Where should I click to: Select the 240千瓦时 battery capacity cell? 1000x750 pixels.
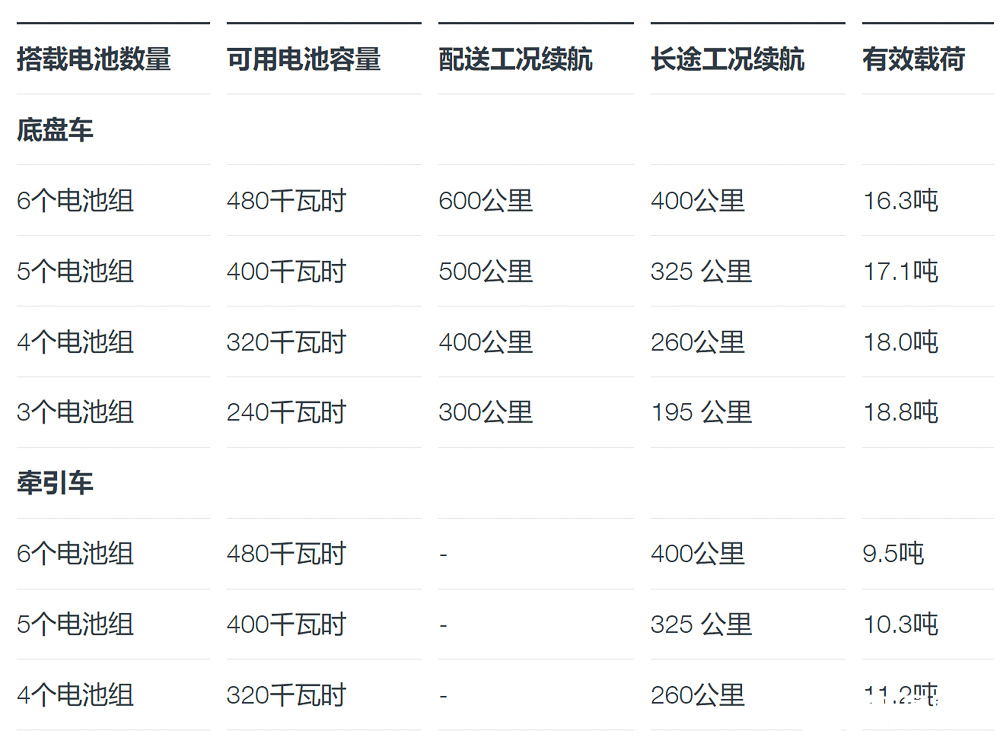pos(286,412)
